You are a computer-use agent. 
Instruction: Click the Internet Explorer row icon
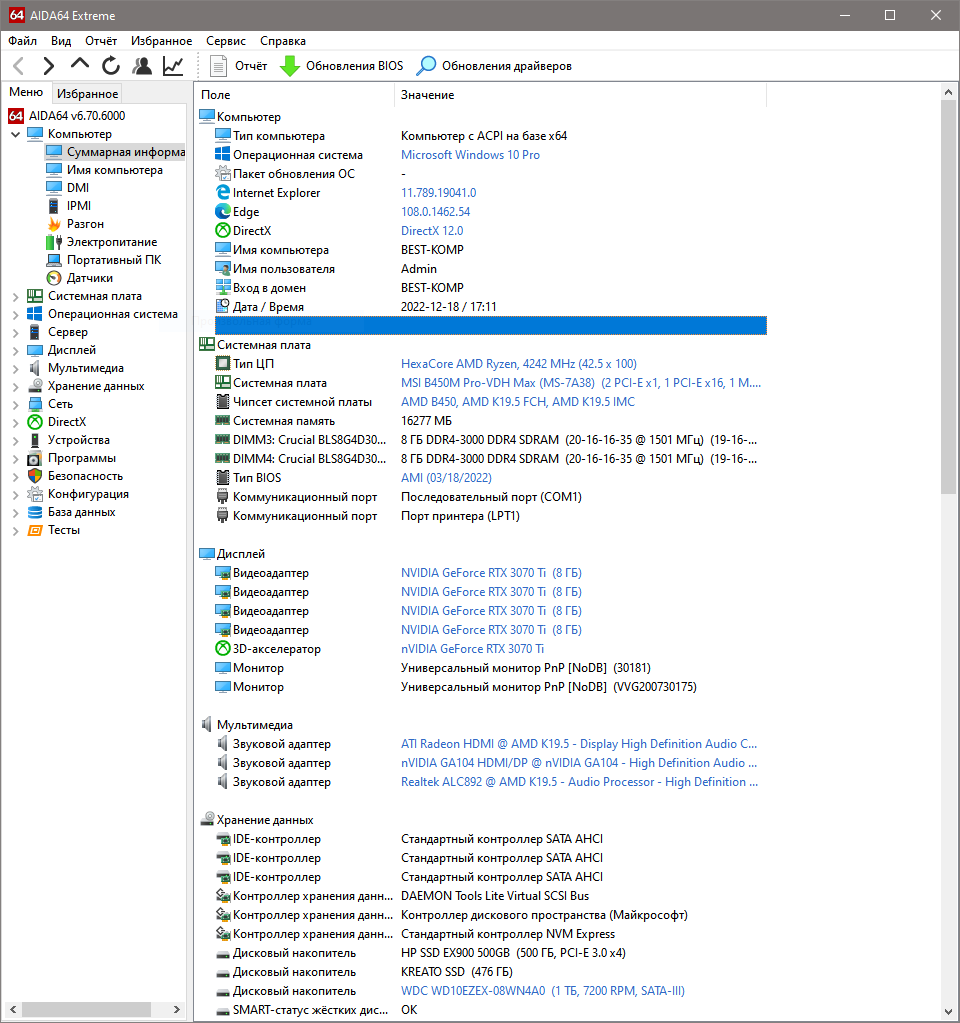(223, 193)
